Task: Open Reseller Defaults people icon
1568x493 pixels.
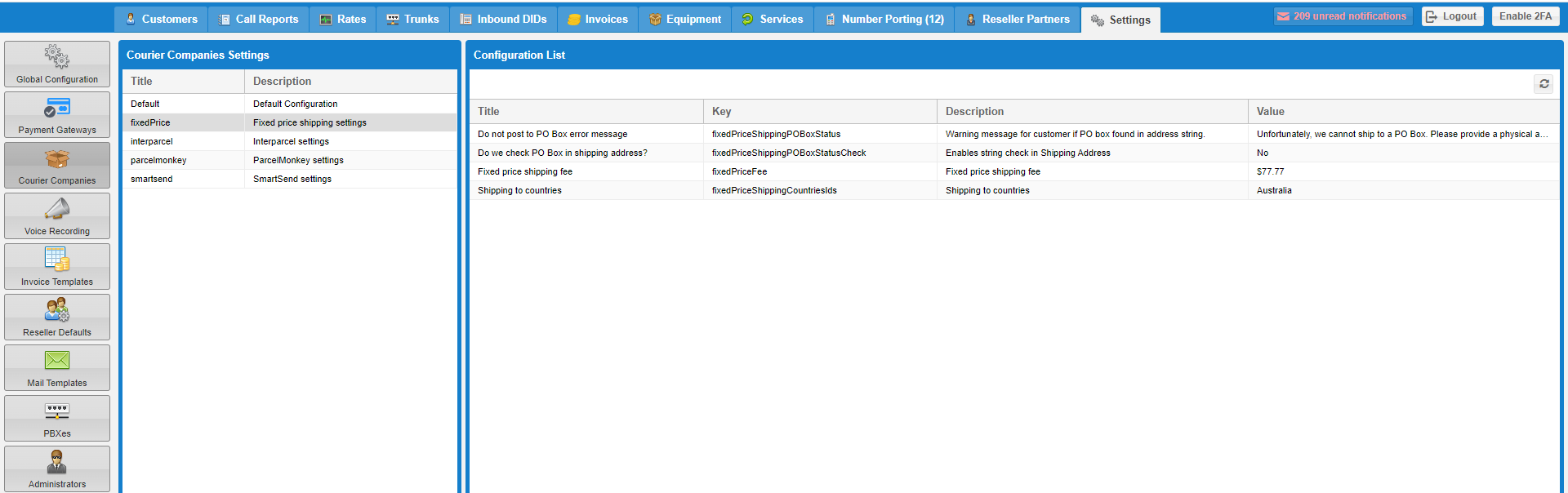Action: point(57,309)
